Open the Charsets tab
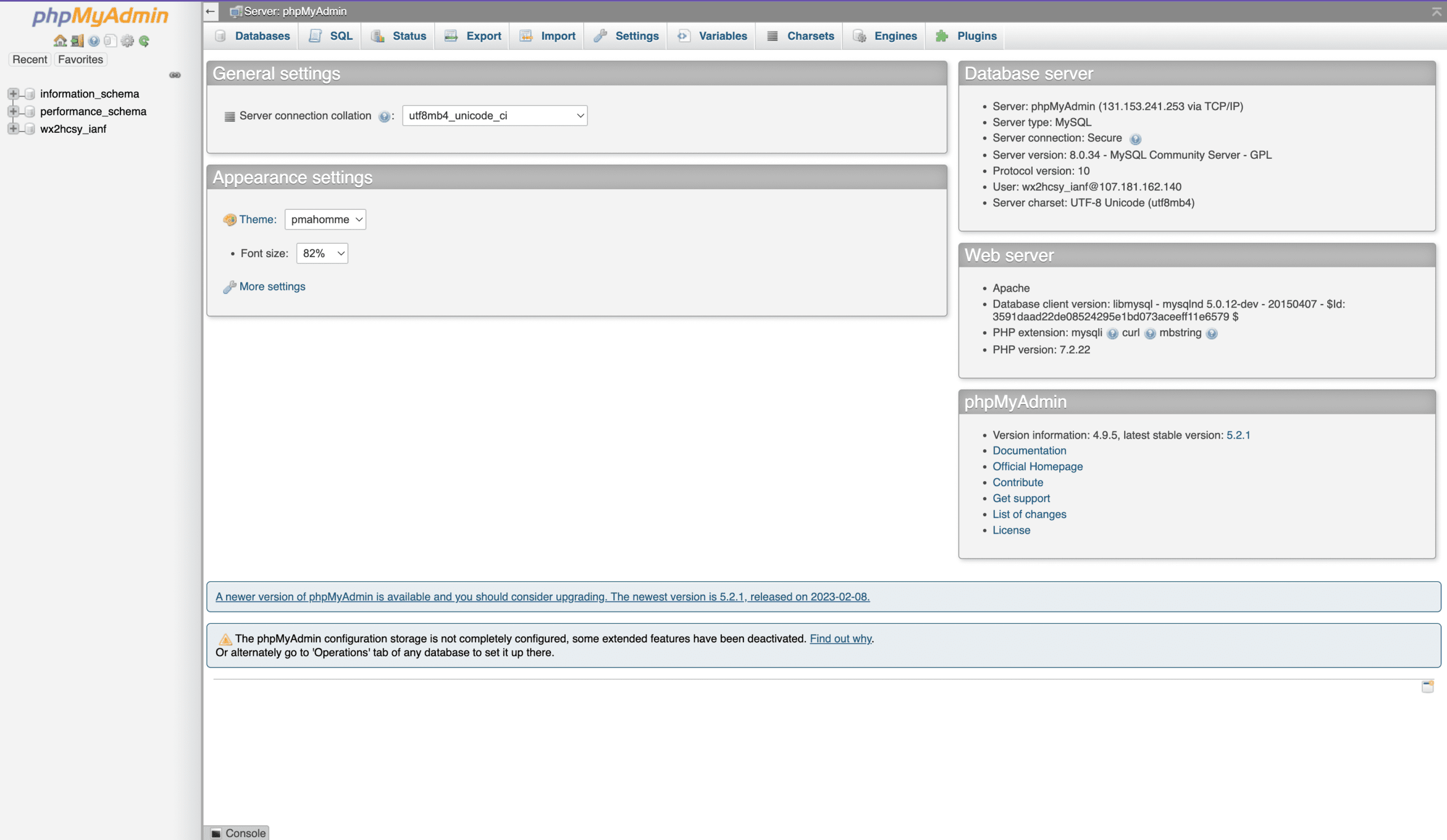This screenshot has height=840, width=1447. 800,36
